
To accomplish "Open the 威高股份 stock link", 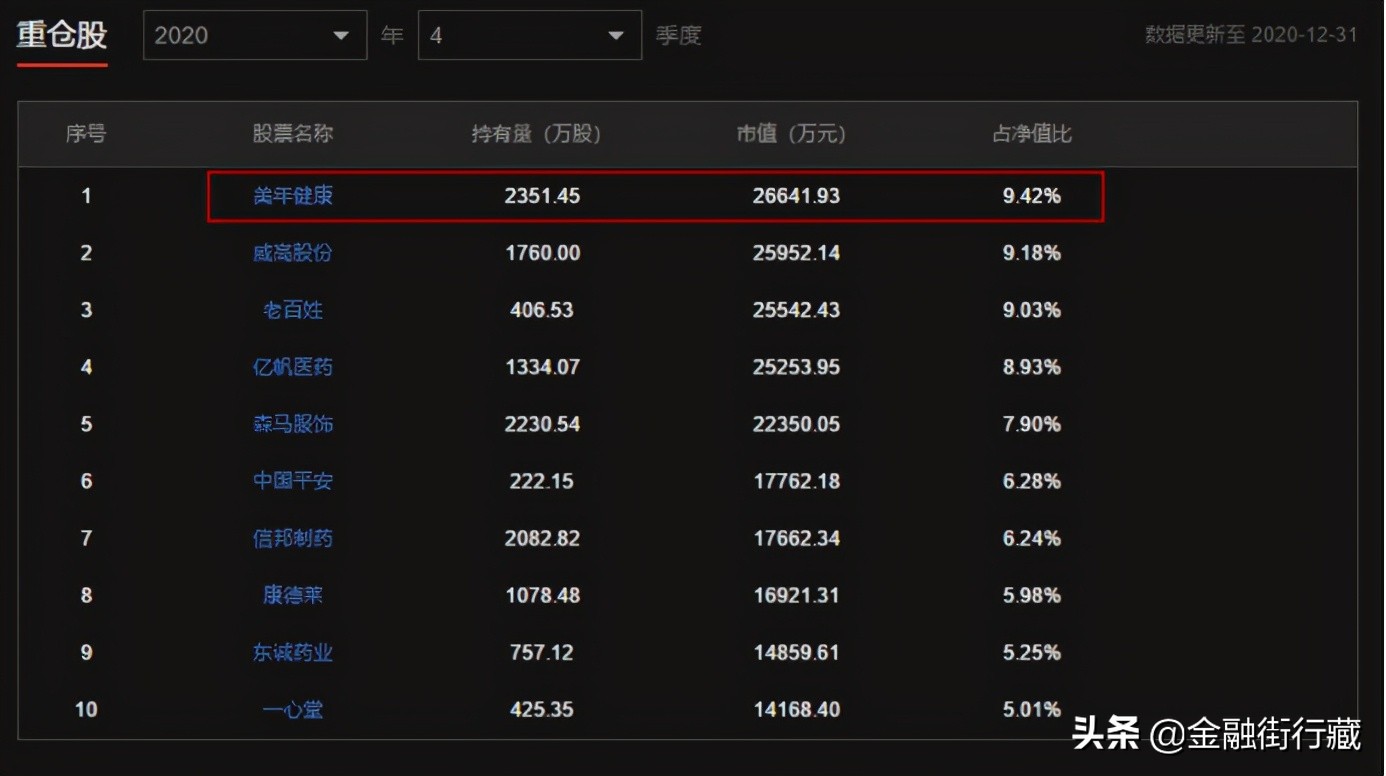I will pyautogui.click(x=293, y=253).
